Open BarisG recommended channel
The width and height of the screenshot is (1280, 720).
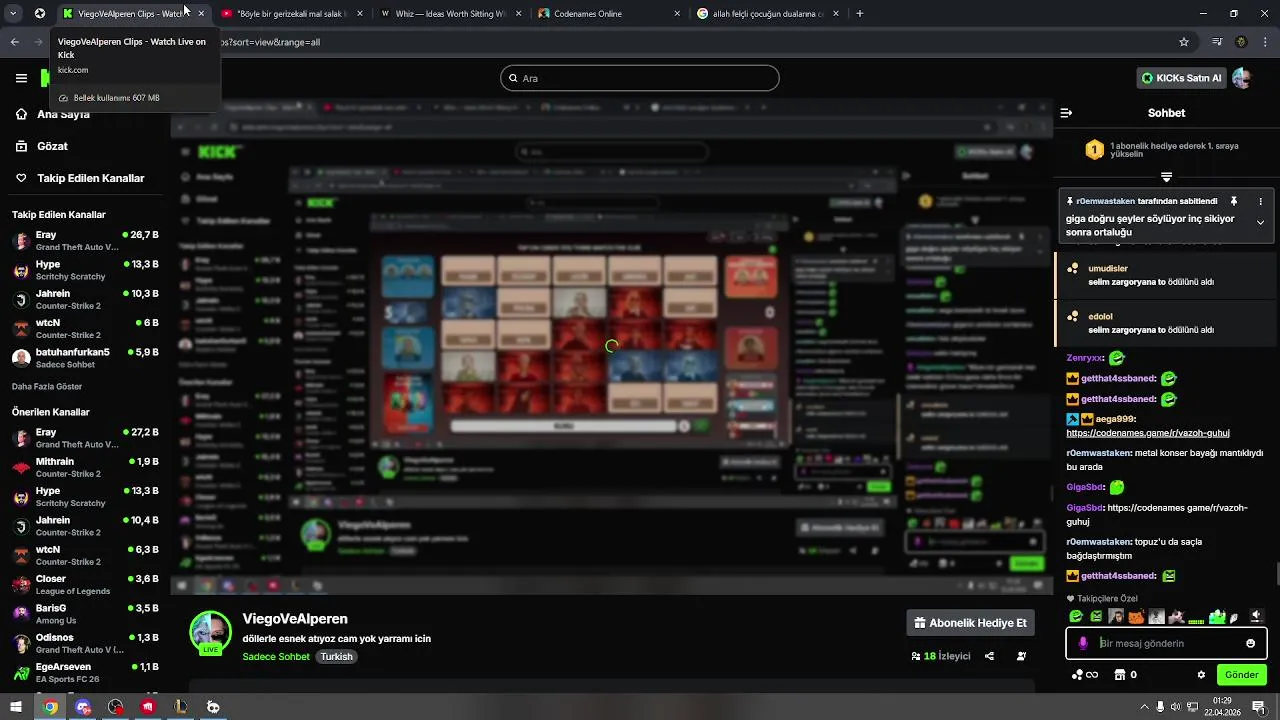coord(85,614)
